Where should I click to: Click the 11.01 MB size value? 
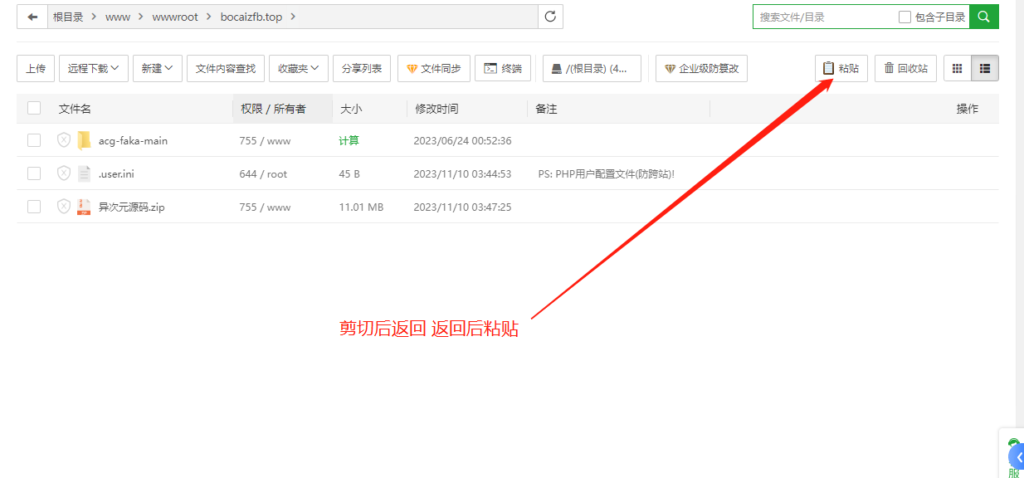(x=361, y=207)
